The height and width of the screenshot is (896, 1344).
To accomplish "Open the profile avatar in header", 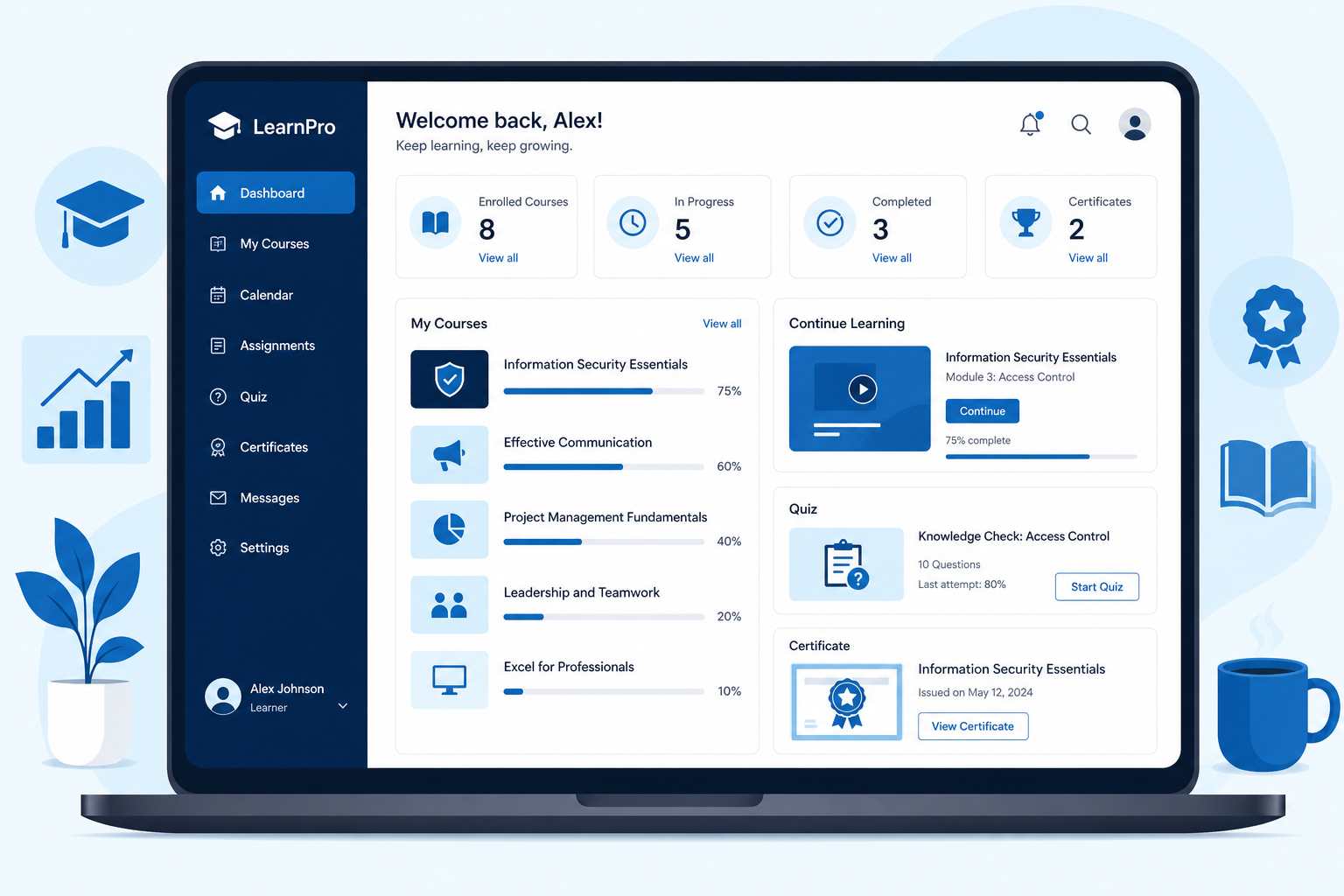I will point(1135,124).
